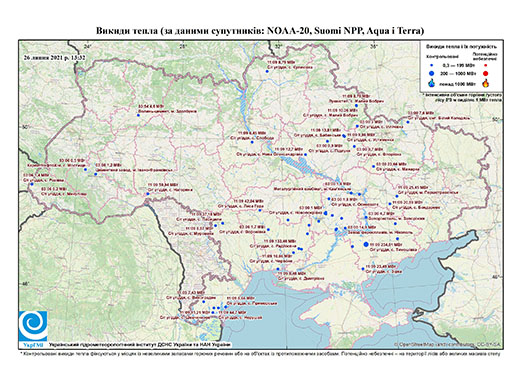Image resolution: width=520 pixels, height=368 pixels.
Task: Click the blue marker near 6.79 MW label
Action: (x=267, y=71)
